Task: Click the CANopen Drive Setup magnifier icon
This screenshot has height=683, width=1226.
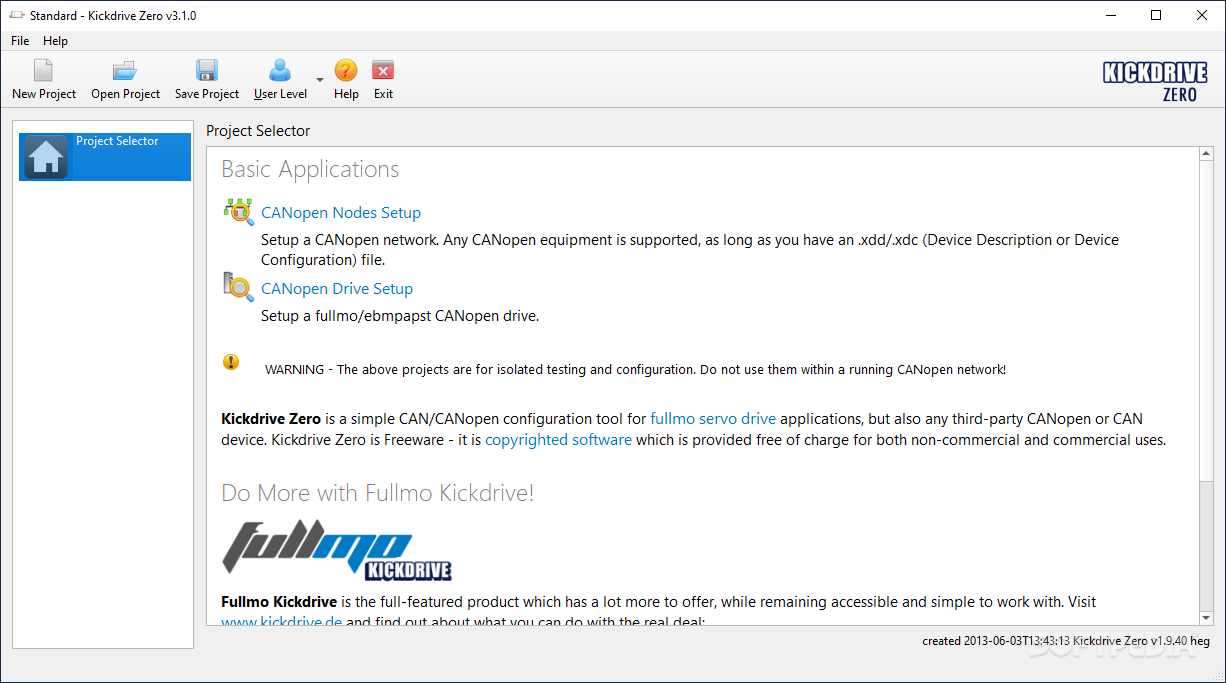Action: coord(238,287)
